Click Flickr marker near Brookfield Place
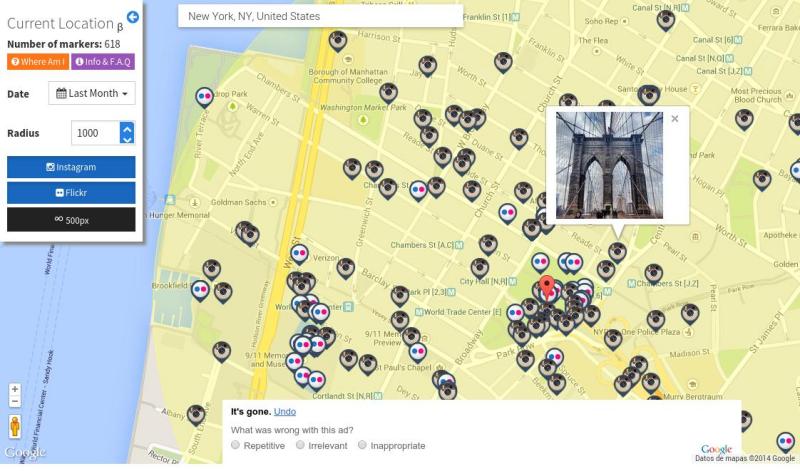Viewport: 800px width, 471px height. (200, 290)
